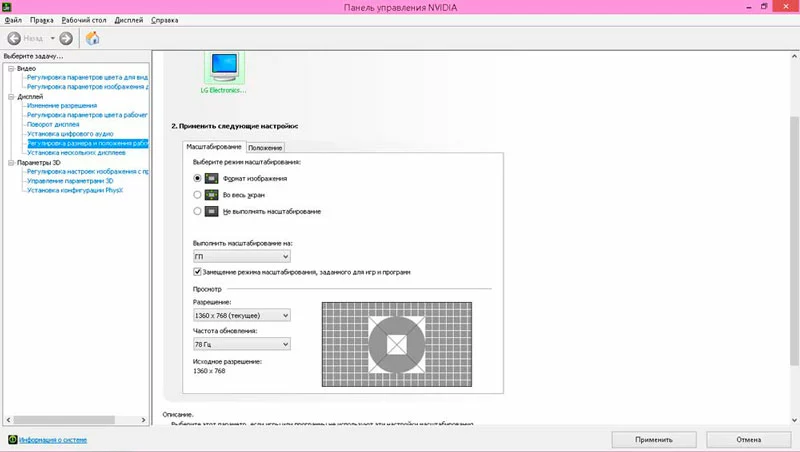Open Управление параметрами 3D item
Viewport: 800px width, 452px height.
click(70, 181)
